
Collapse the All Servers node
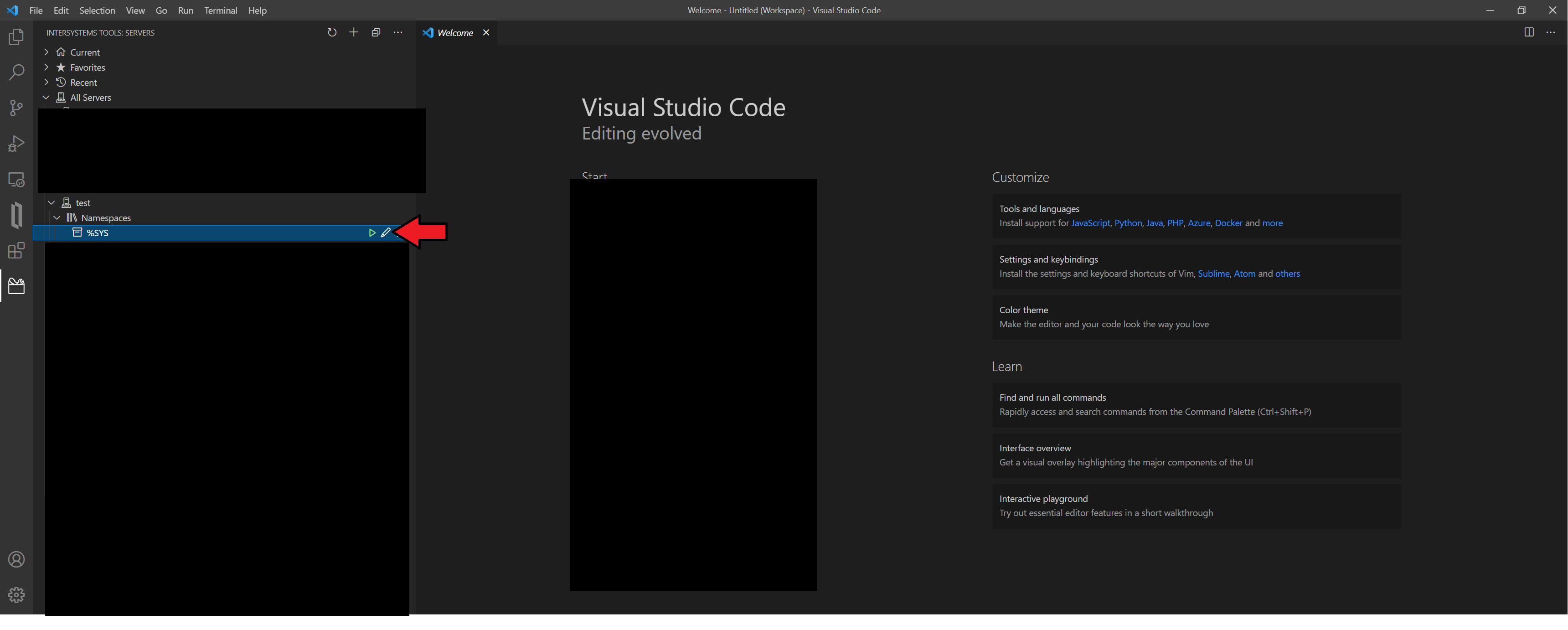click(46, 98)
